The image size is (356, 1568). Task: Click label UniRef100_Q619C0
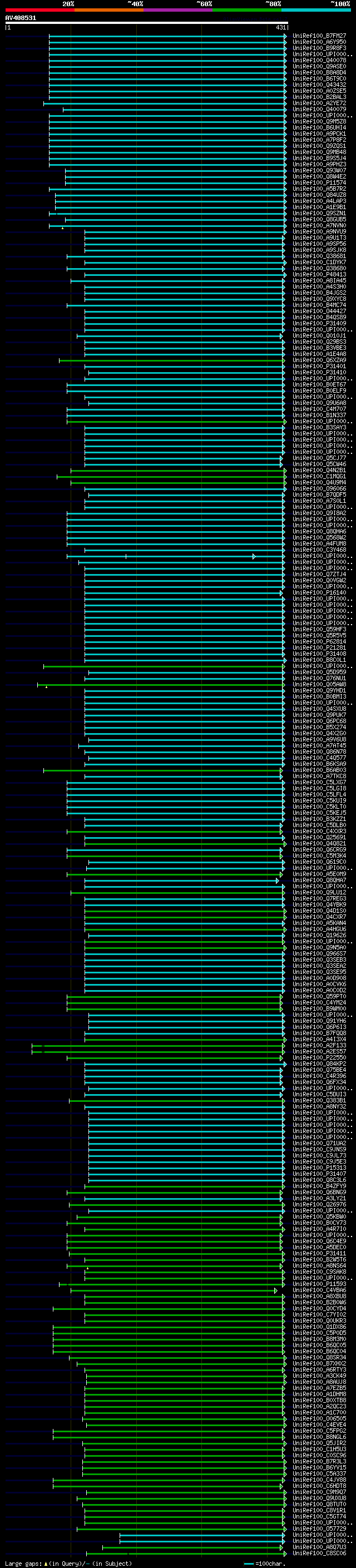click(319, 862)
